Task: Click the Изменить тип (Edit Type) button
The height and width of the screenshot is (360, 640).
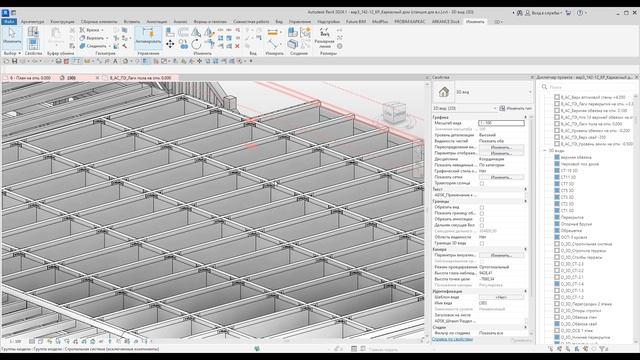Action: point(516,109)
